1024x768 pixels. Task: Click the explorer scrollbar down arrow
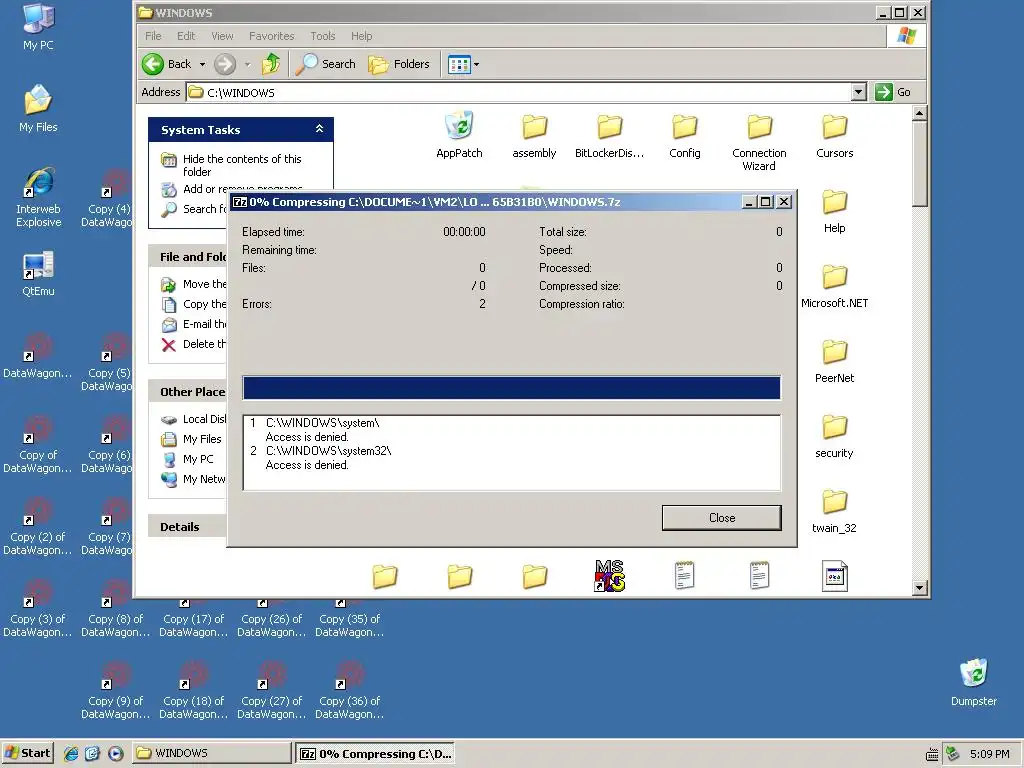920,587
